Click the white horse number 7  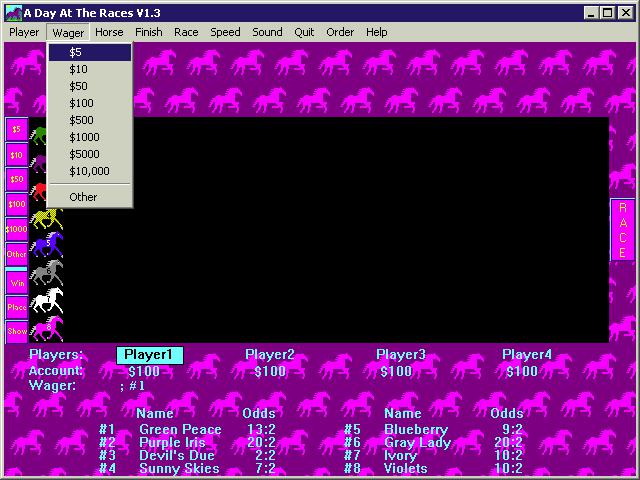coord(46,299)
